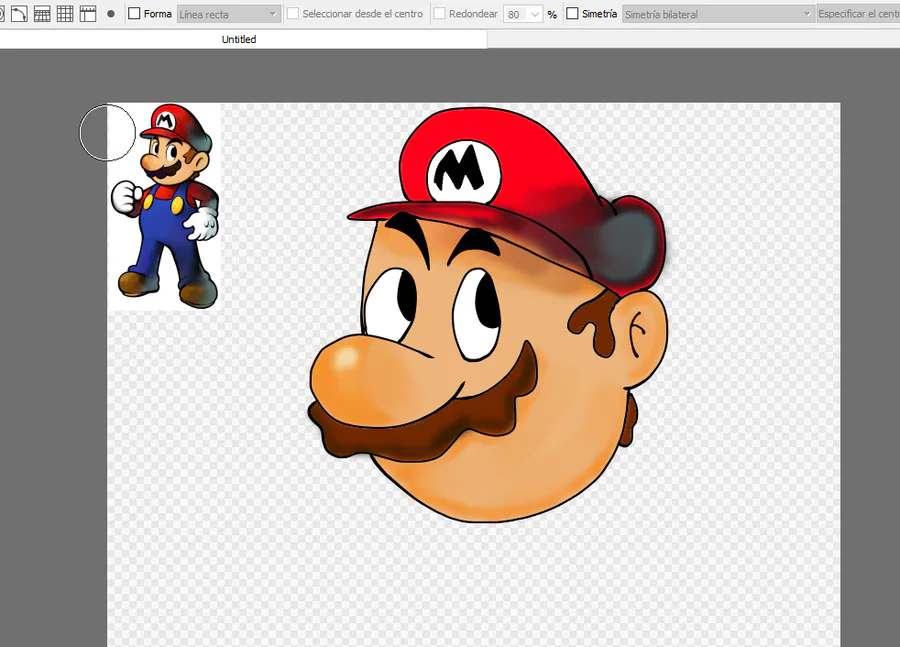Image resolution: width=900 pixels, height=647 pixels.
Task: Toggle Seleccionar desde el centro checkbox
Action: click(293, 14)
